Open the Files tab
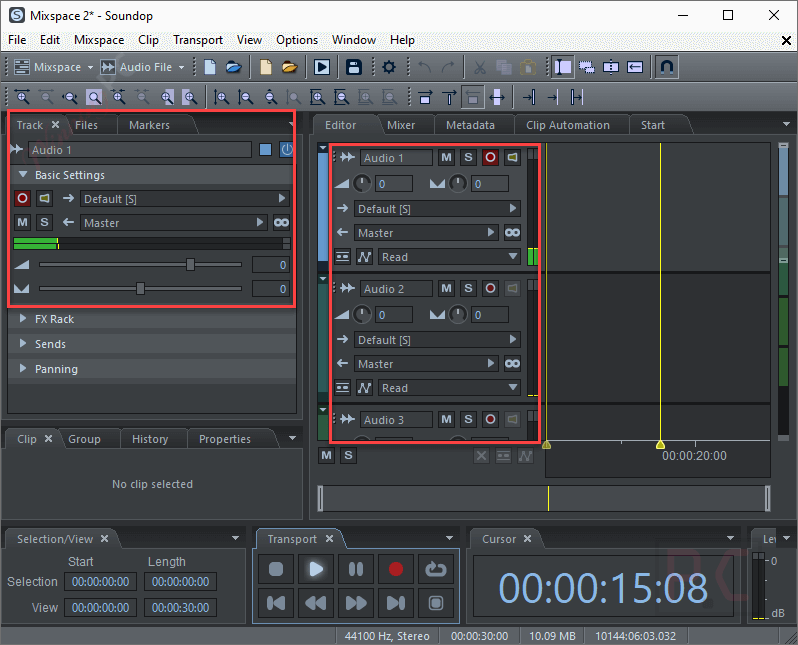Viewport: 798px width, 645px height. [86, 125]
